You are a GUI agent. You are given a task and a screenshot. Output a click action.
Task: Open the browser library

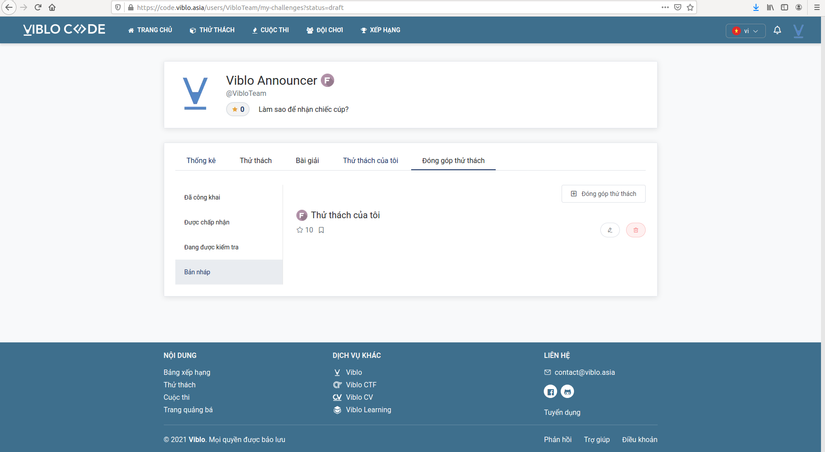point(770,7)
